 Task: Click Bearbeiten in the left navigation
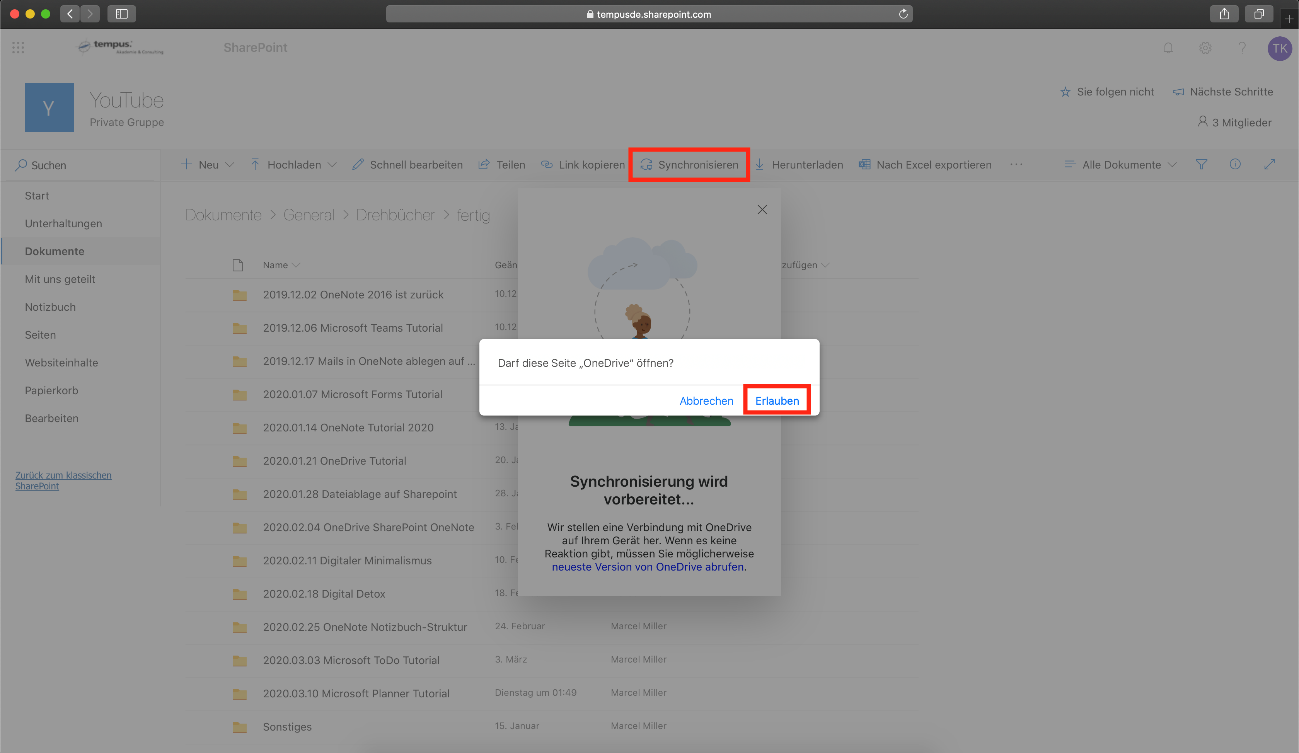(x=51, y=418)
